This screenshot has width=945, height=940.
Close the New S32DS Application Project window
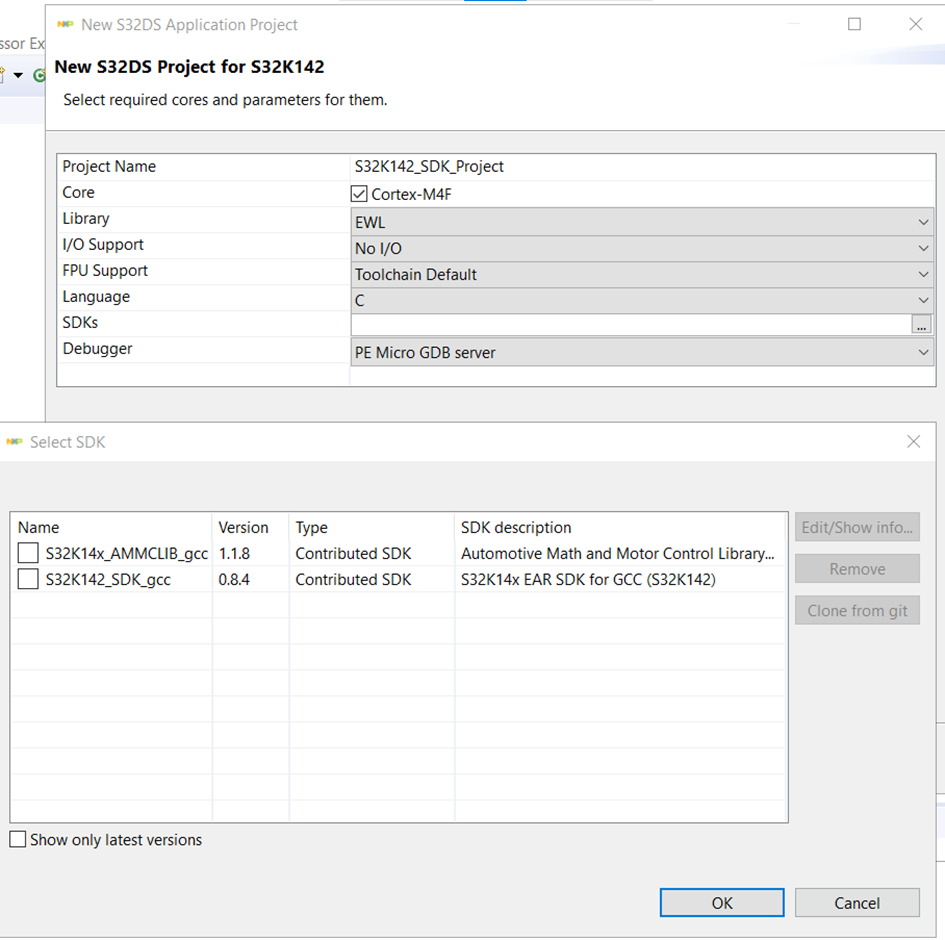pyautogui.click(x=915, y=24)
